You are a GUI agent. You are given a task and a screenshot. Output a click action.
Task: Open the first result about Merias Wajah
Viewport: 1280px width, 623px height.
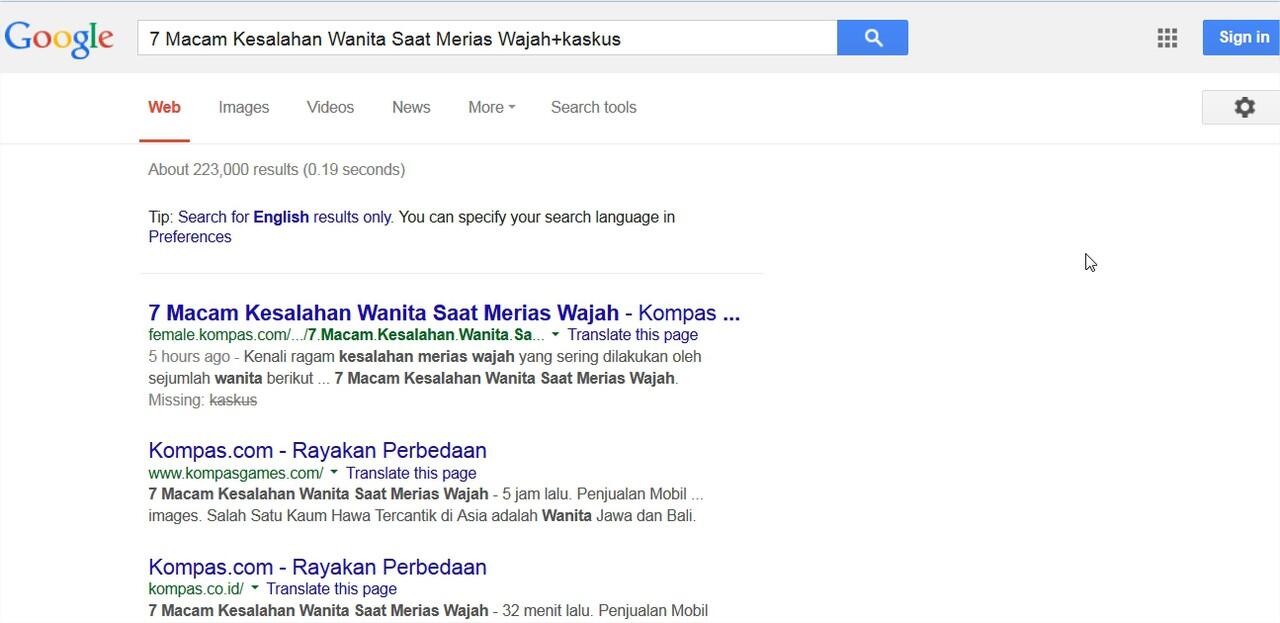pos(443,313)
